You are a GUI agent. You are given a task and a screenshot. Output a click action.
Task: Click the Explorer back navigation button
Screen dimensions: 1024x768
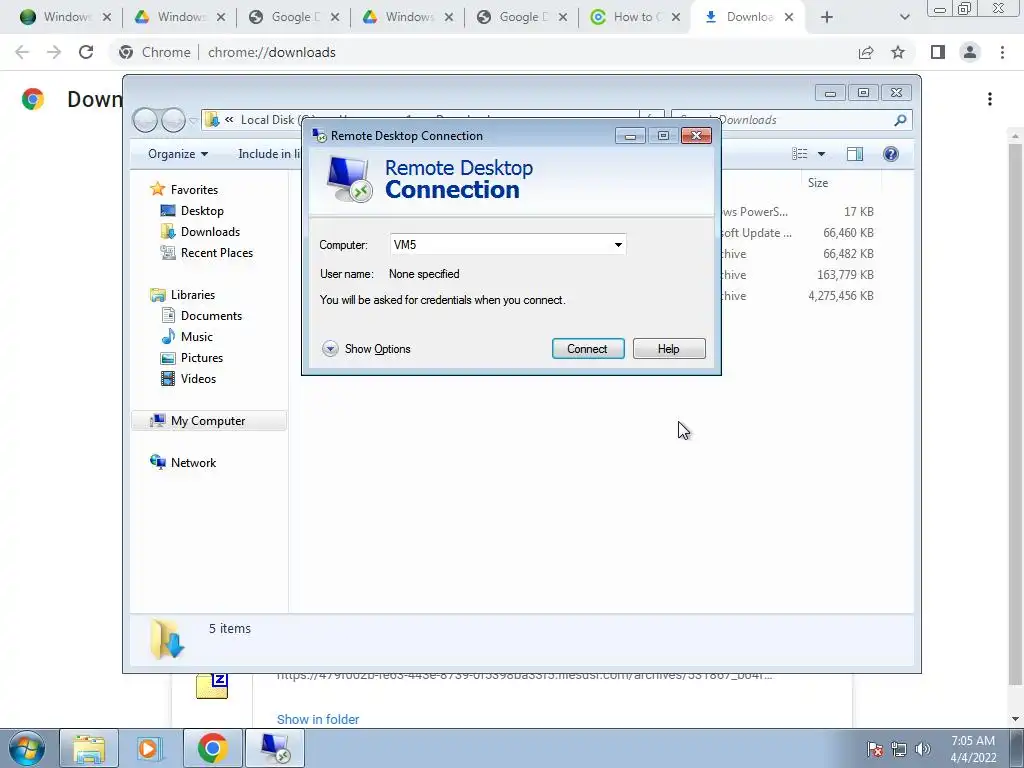click(x=145, y=120)
